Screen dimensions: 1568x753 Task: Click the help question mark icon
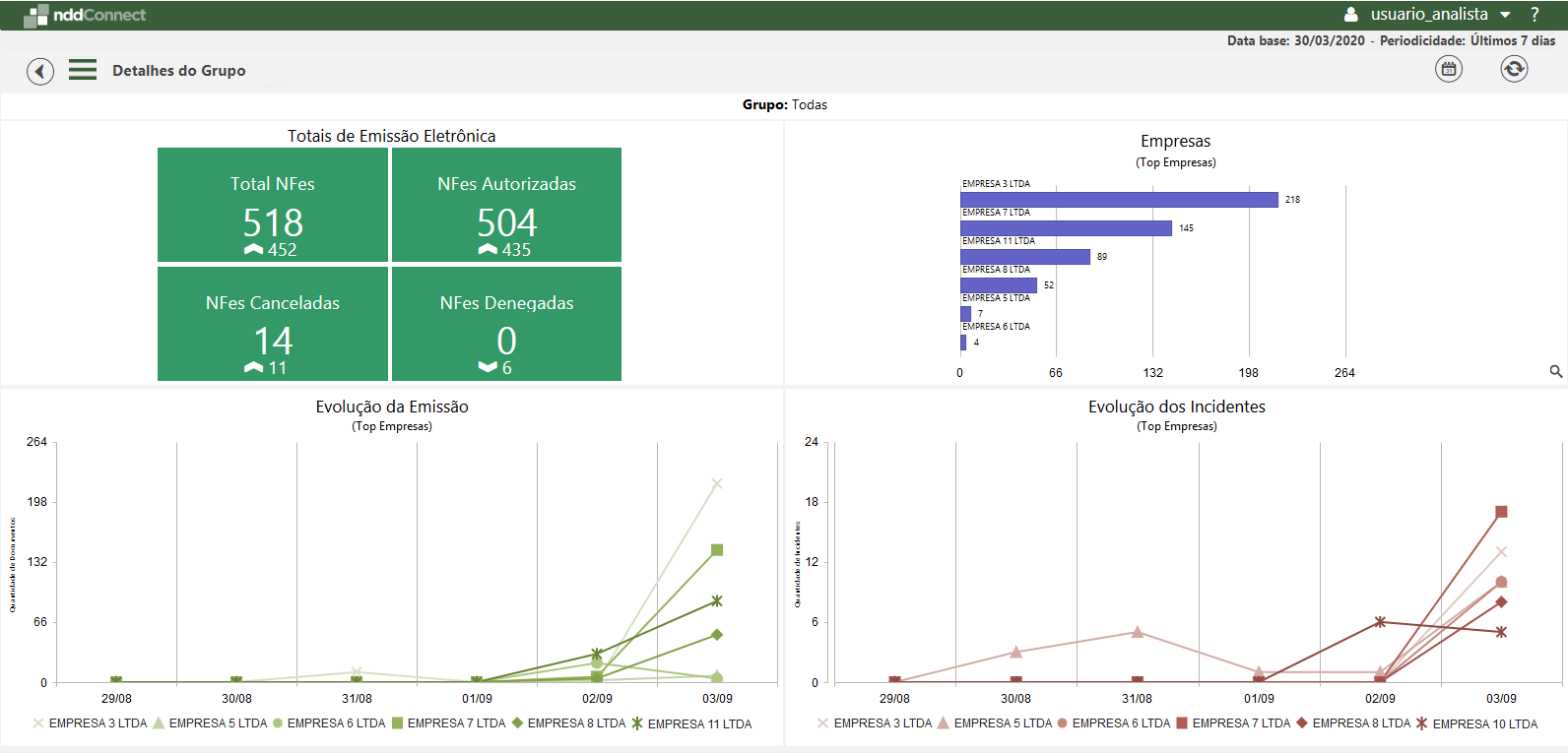click(1534, 15)
